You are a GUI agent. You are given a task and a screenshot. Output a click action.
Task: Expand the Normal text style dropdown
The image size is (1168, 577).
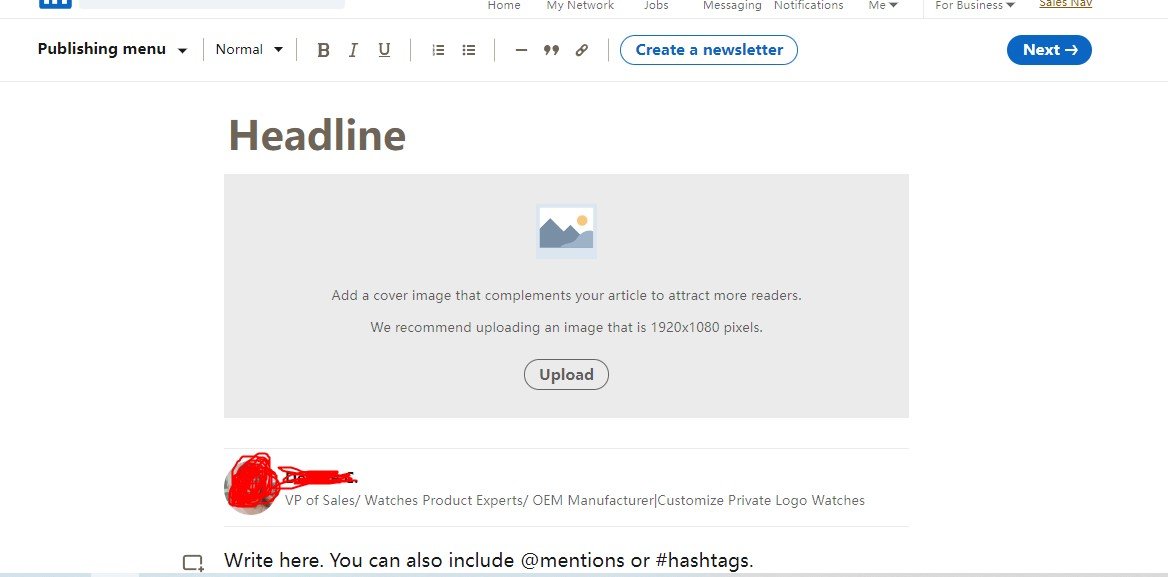point(249,50)
